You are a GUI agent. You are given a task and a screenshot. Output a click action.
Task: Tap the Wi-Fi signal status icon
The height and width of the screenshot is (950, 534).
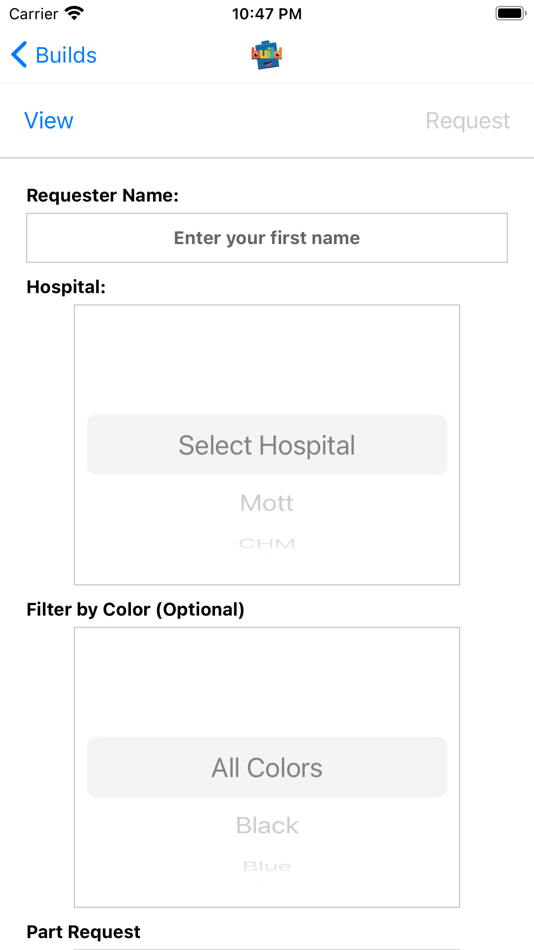75,13
